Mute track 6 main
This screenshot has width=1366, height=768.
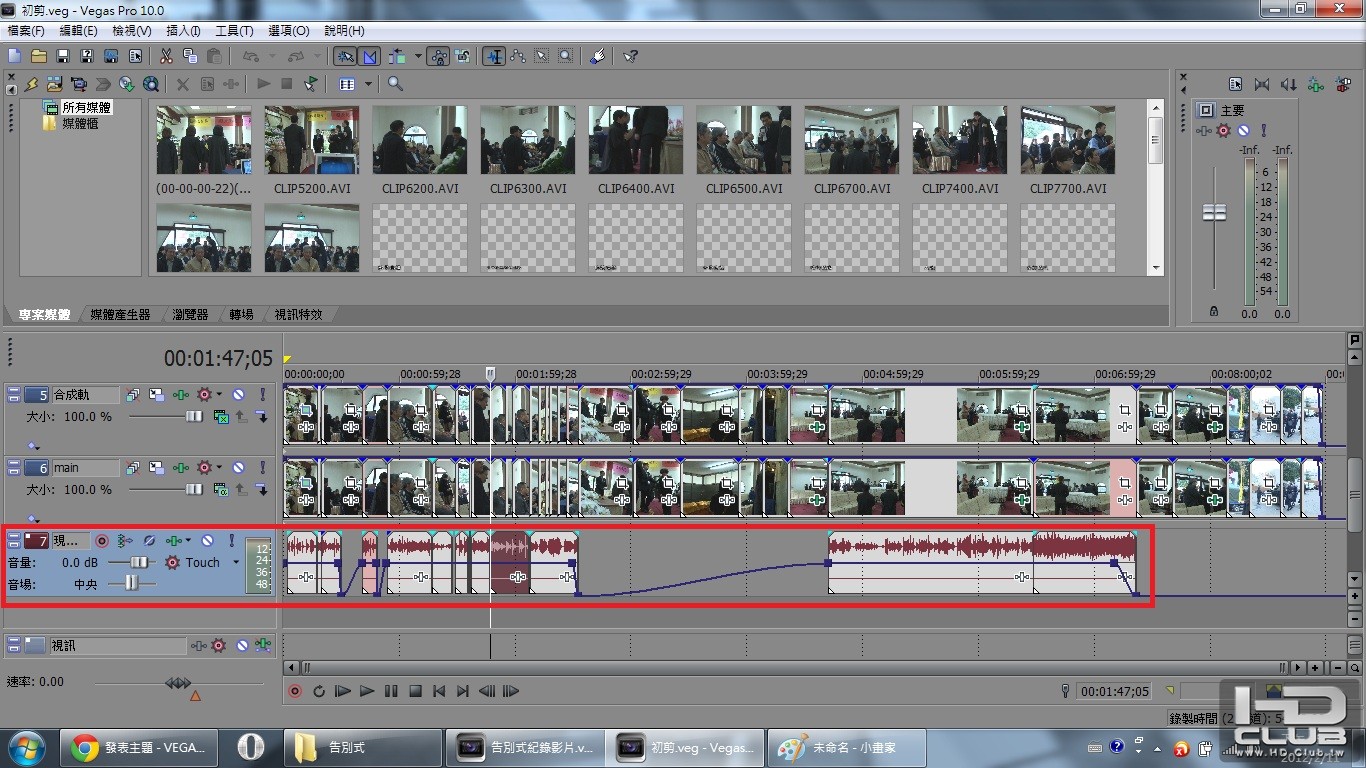point(238,467)
